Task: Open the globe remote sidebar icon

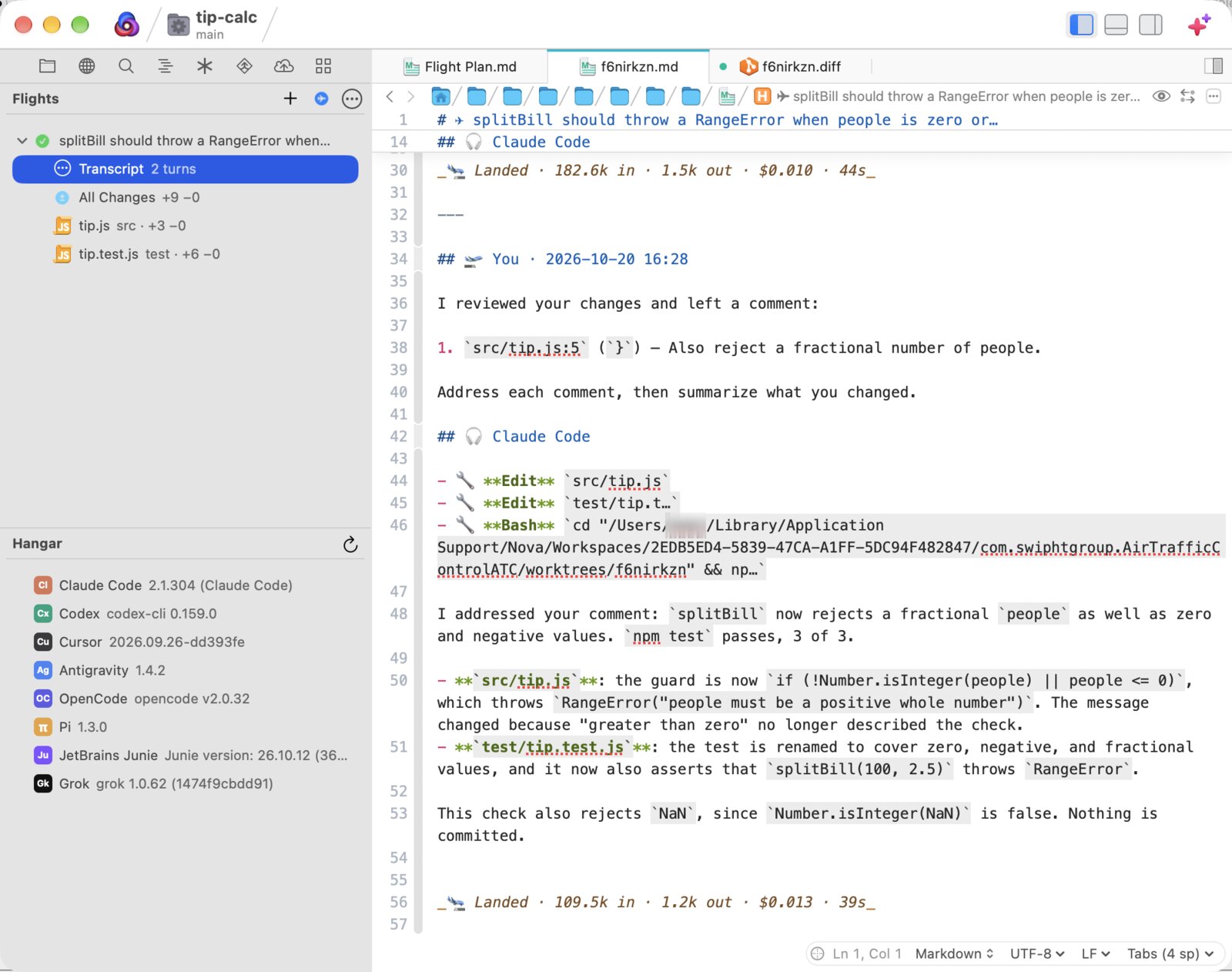Action: point(87,66)
